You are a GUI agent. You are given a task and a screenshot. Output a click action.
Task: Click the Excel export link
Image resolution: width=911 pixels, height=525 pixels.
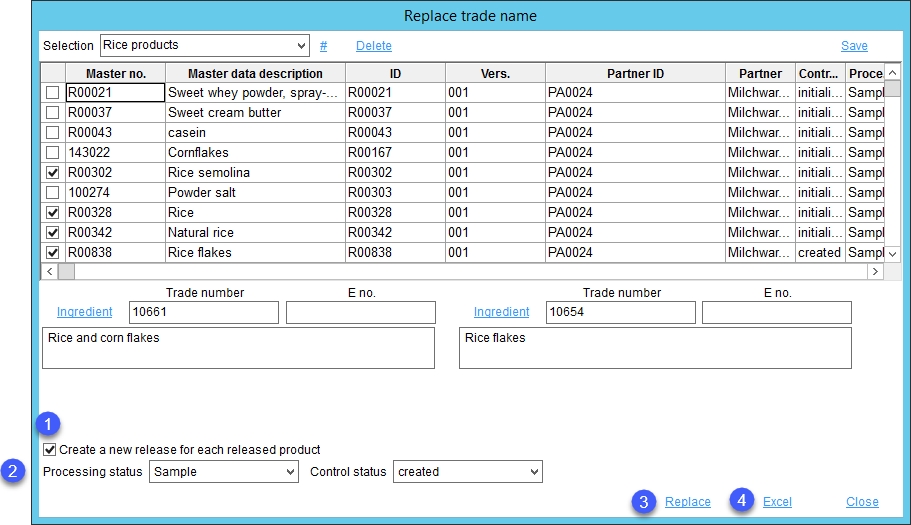coord(777,502)
